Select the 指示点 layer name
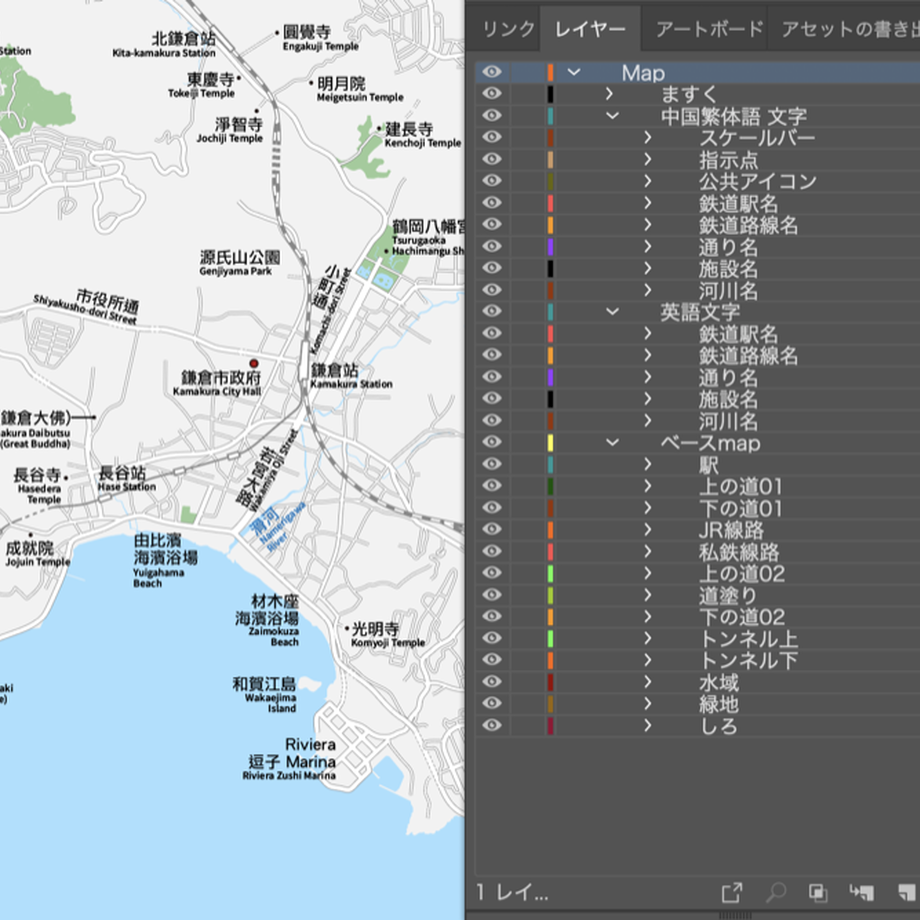Image resolution: width=920 pixels, height=920 pixels. (728, 160)
